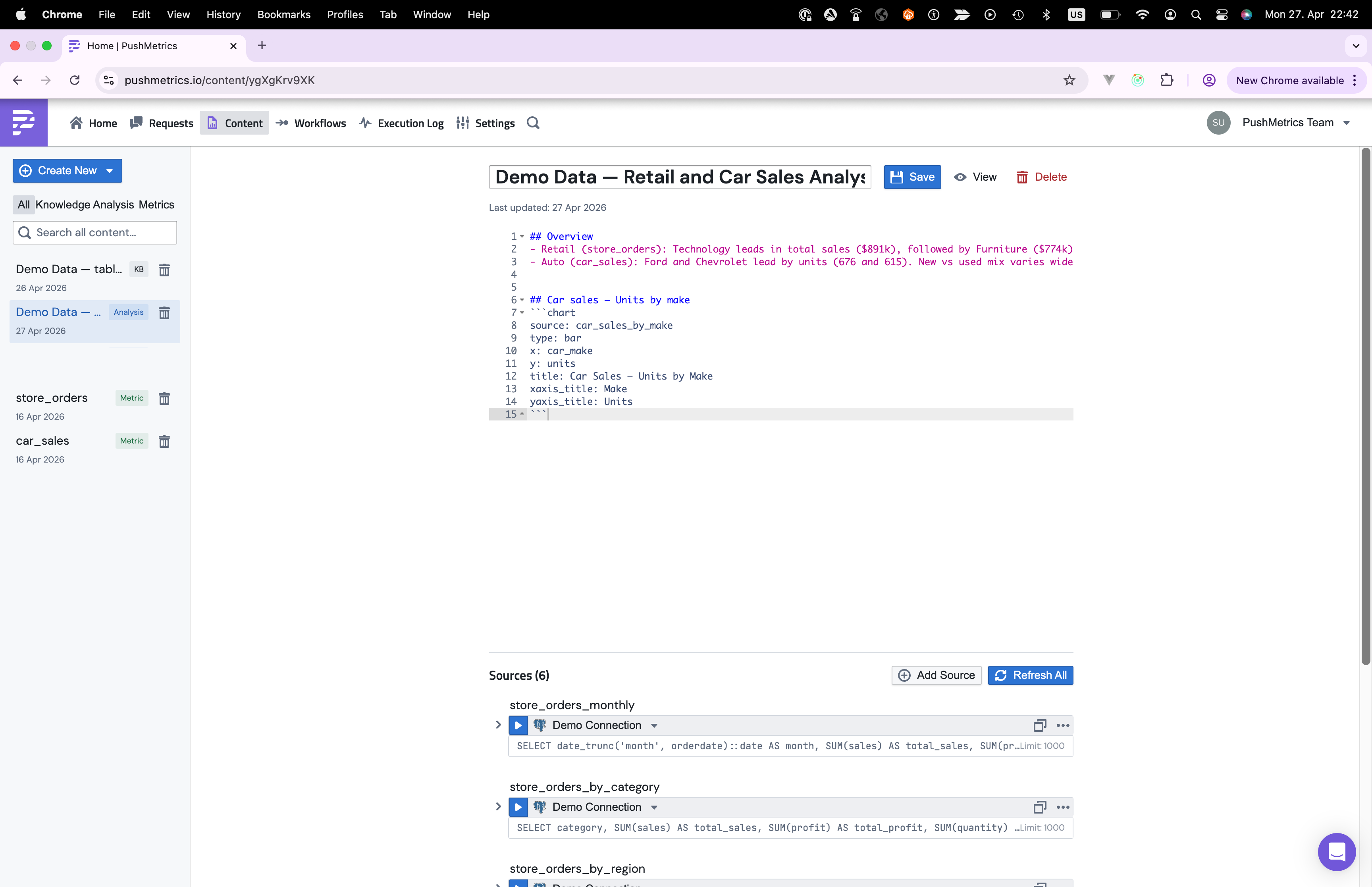This screenshot has height=887, width=1372.
Task: Edit the document title field
Action: (679, 177)
